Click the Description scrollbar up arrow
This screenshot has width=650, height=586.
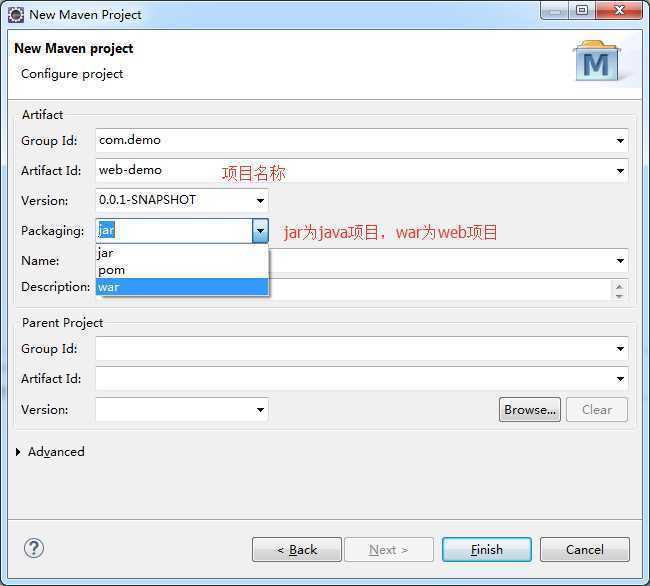click(x=619, y=286)
